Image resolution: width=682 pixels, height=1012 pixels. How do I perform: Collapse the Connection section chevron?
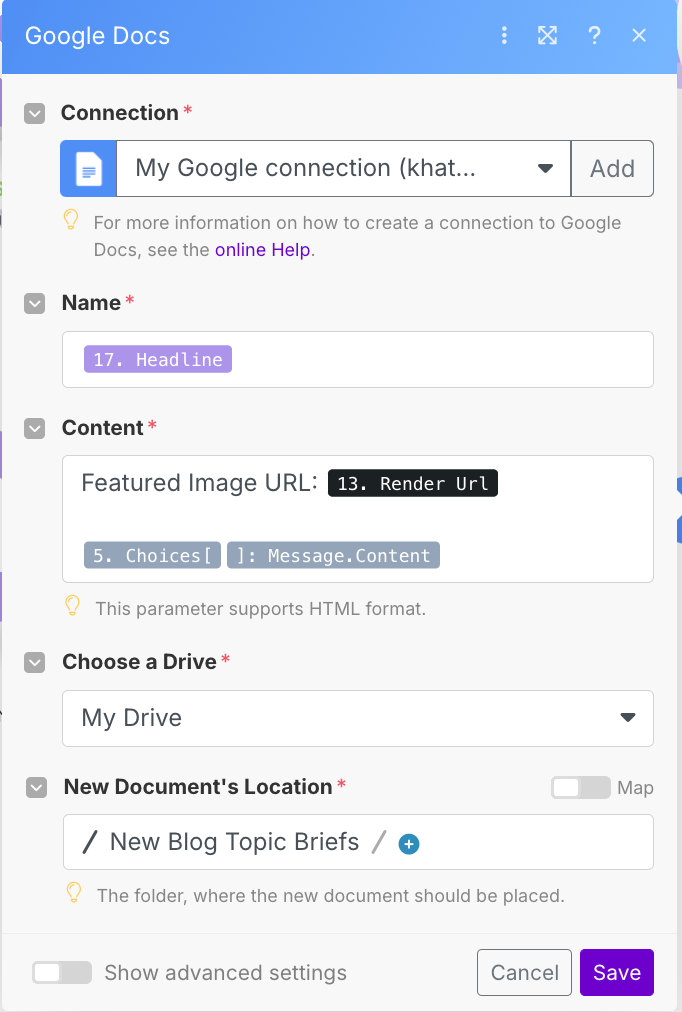pos(35,113)
